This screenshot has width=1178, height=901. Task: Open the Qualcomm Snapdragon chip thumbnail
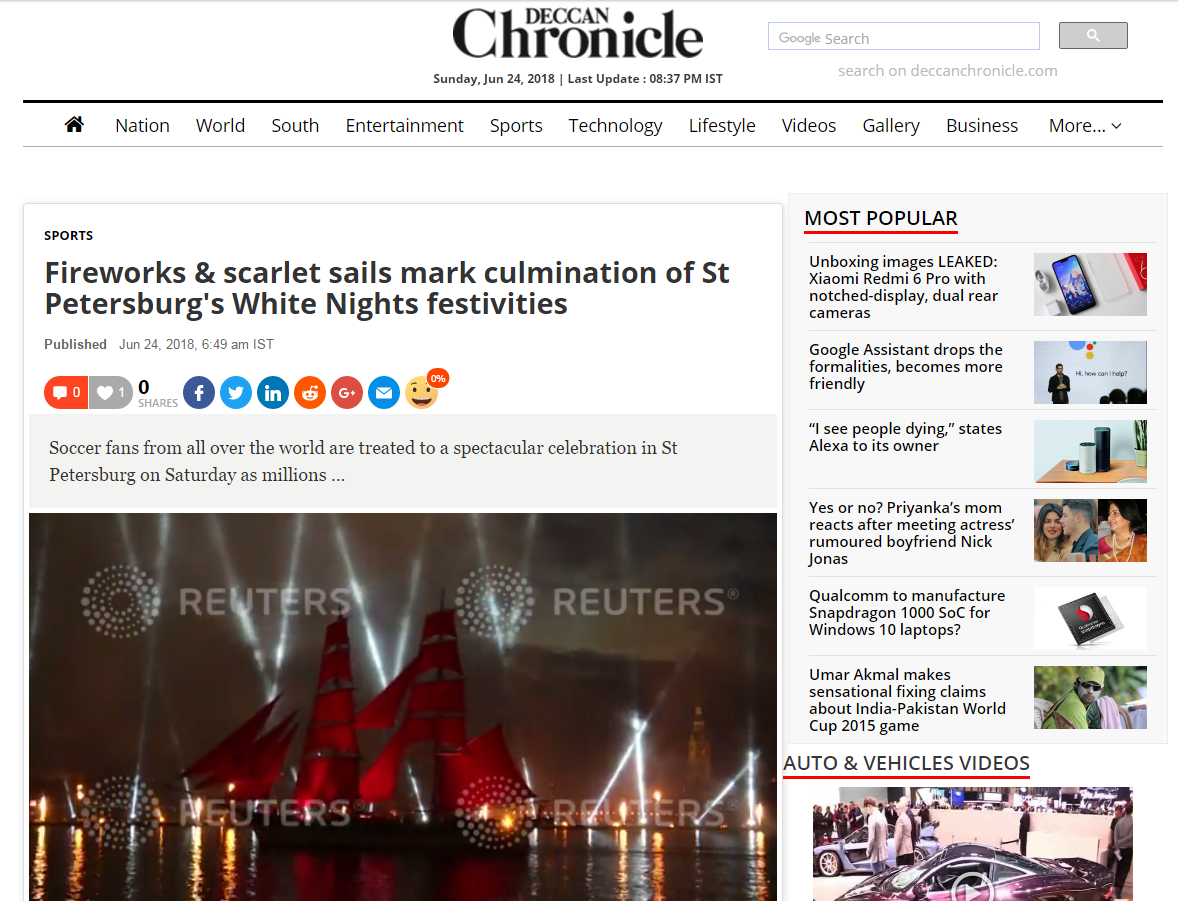coord(1090,618)
